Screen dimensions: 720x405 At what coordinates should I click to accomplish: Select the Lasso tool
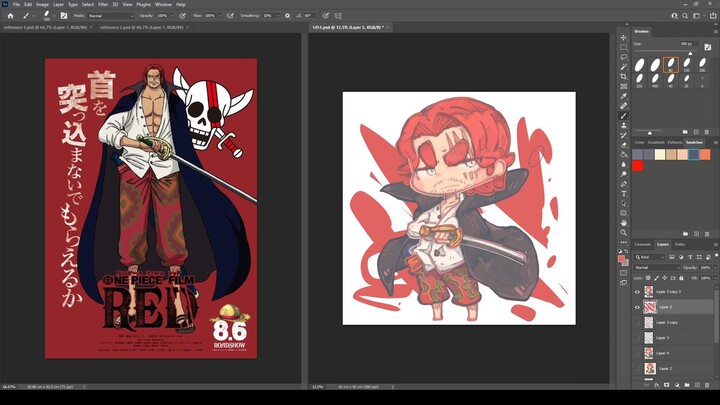(624, 57)
